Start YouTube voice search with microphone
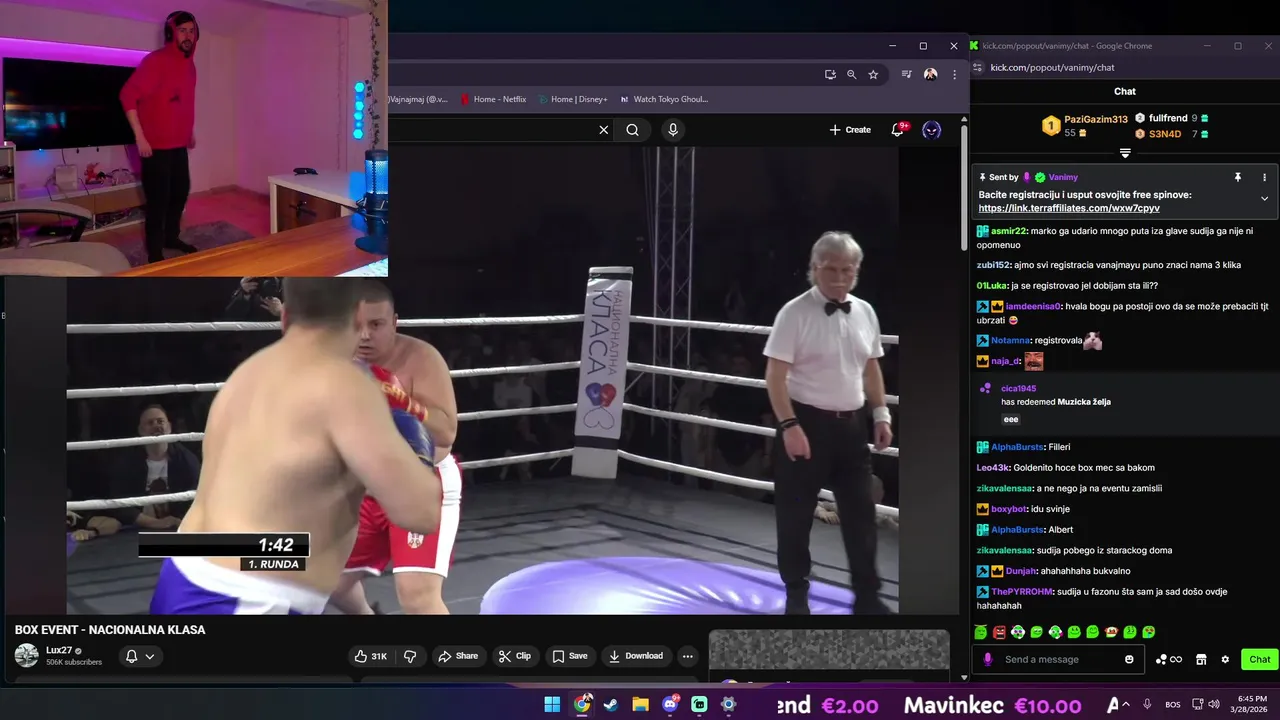This screenshot has width=1280, height=720. click(x=673, y=130)
